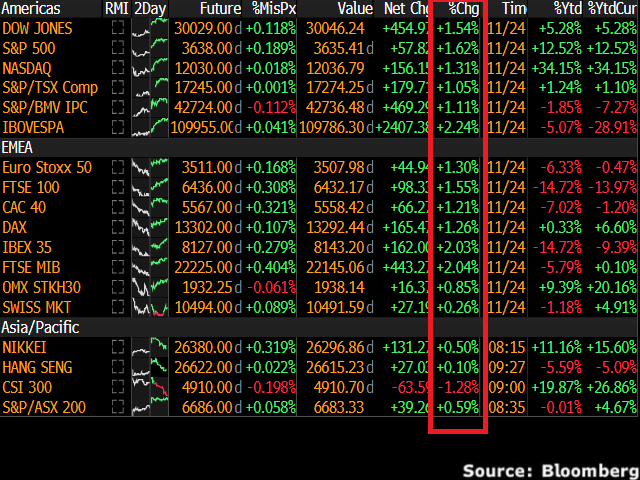This screenshot has width=640, height=480.
Task: Select the CSI 300 index name
Action: click(x=27, y=387)
